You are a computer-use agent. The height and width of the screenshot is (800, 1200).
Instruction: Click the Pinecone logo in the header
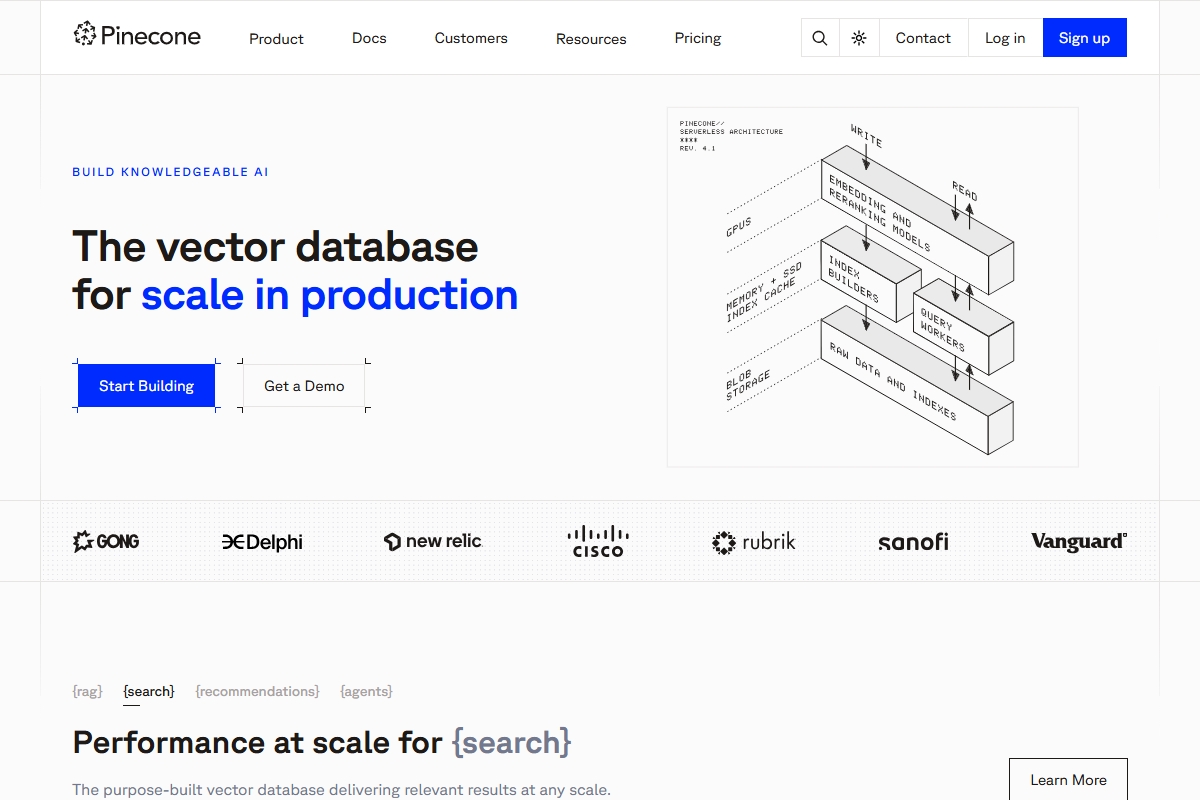tap(137, 36)
